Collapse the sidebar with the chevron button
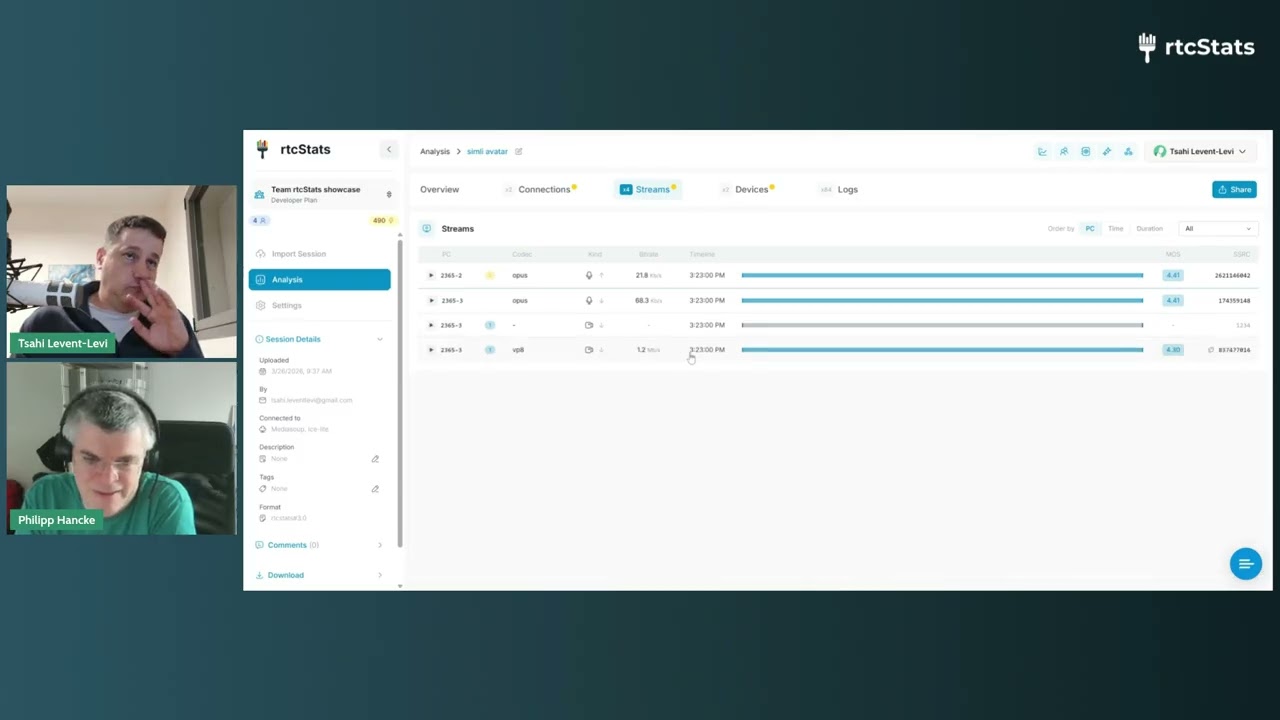This screenshot has height=720, width=1280. point(389,150)
